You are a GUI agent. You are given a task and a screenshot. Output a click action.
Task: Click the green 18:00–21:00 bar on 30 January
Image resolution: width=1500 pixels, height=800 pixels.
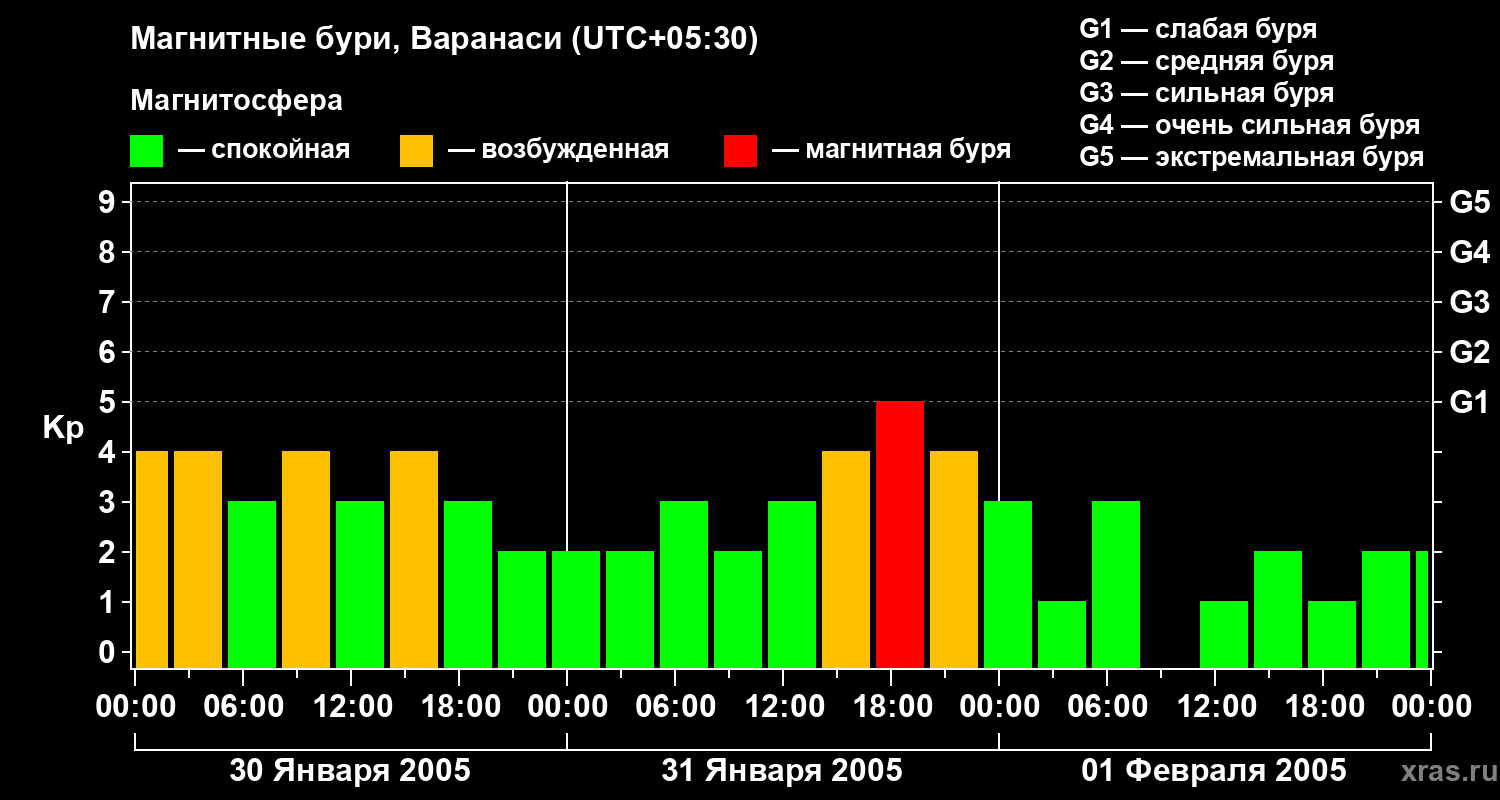click(468, 585)
